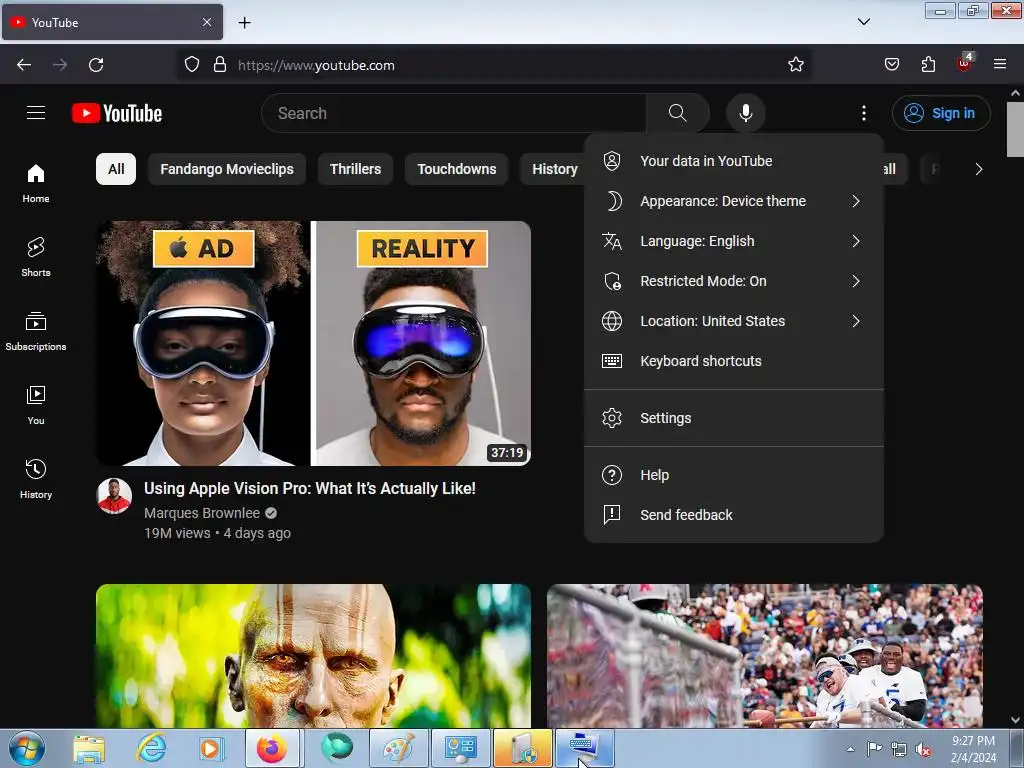The image size is (1024, 768).
Task: Open Windows Explorer folder on taskbar
Action: (x=89, y=748)
